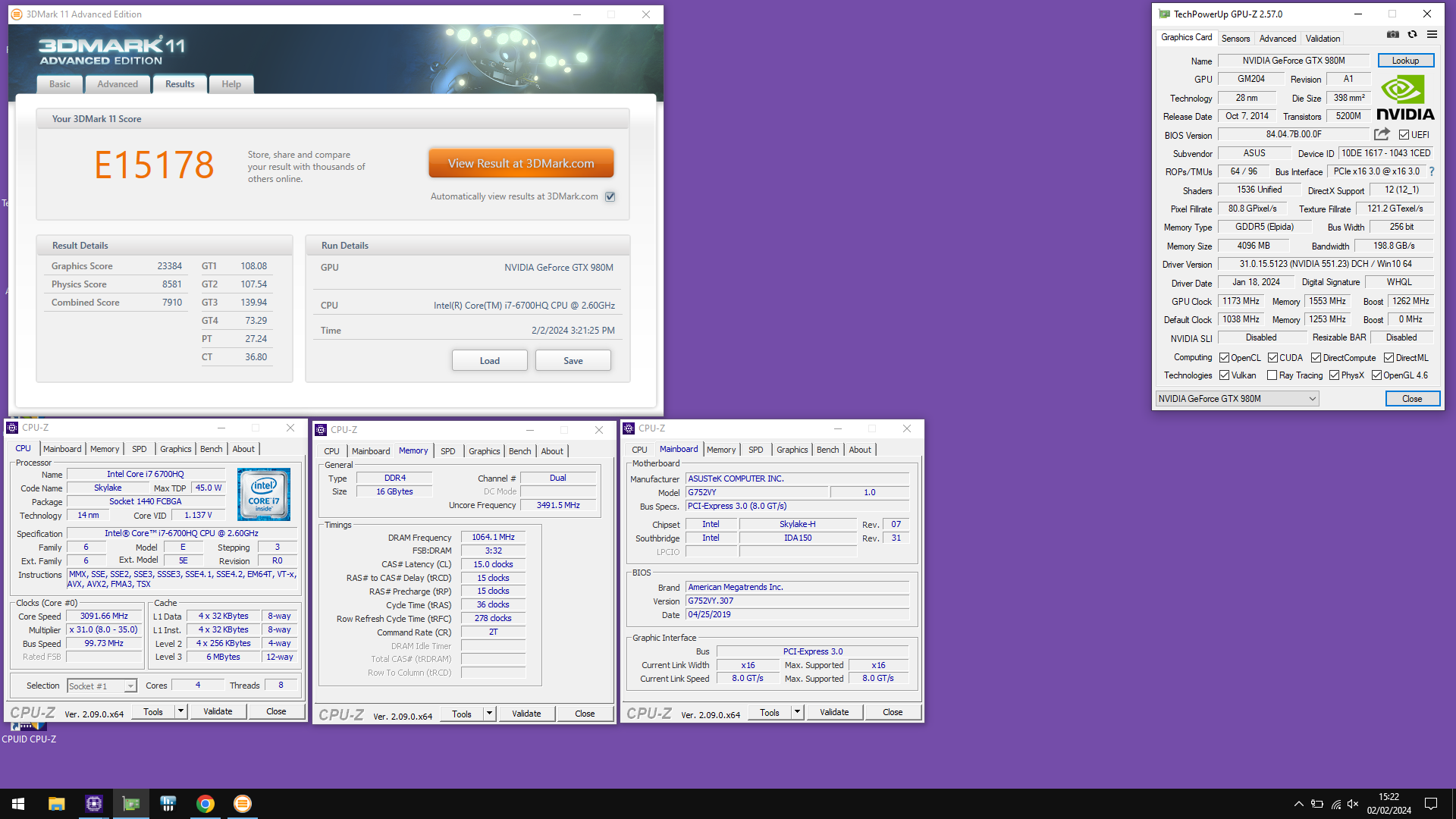The width and height of the screenshot is (1456, 819).
Task: Click the Lookup button in GPU-Z
Action: 1405,61
